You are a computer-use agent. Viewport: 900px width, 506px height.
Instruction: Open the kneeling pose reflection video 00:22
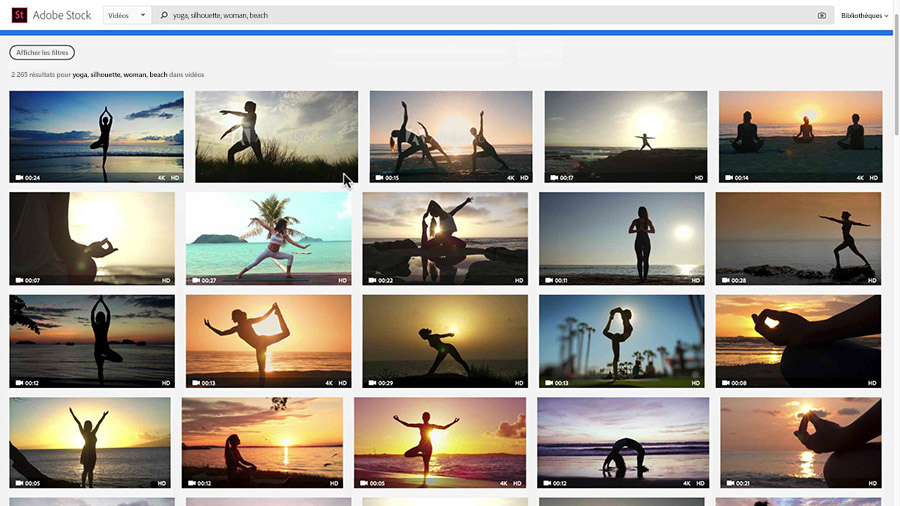coord(445,239)
